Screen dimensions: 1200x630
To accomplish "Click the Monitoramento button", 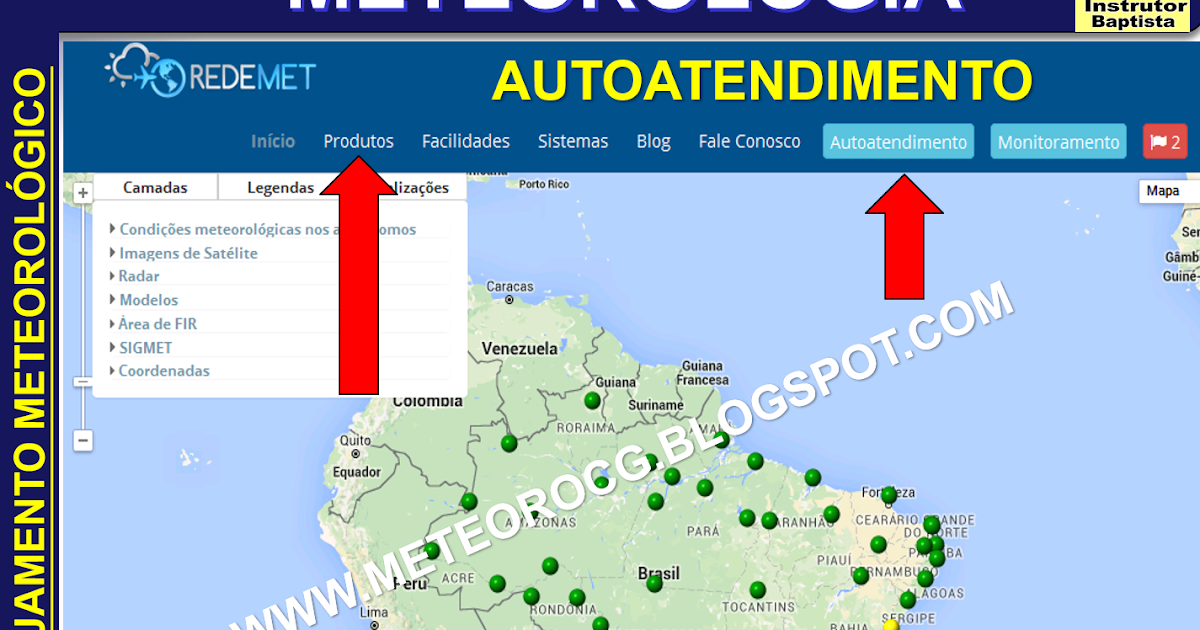I will pyautogui.click(x=1058, y=141).
